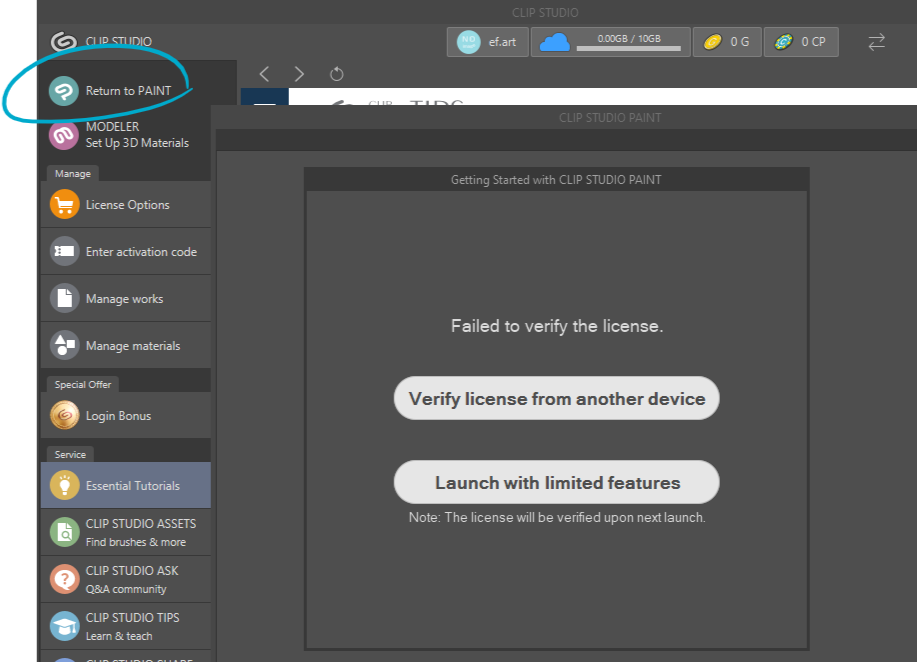Image resolution: width=917 pixels, height=662 pixels.
Task: Click the Return to PAINT icon
Action: [x=64, y=91]
